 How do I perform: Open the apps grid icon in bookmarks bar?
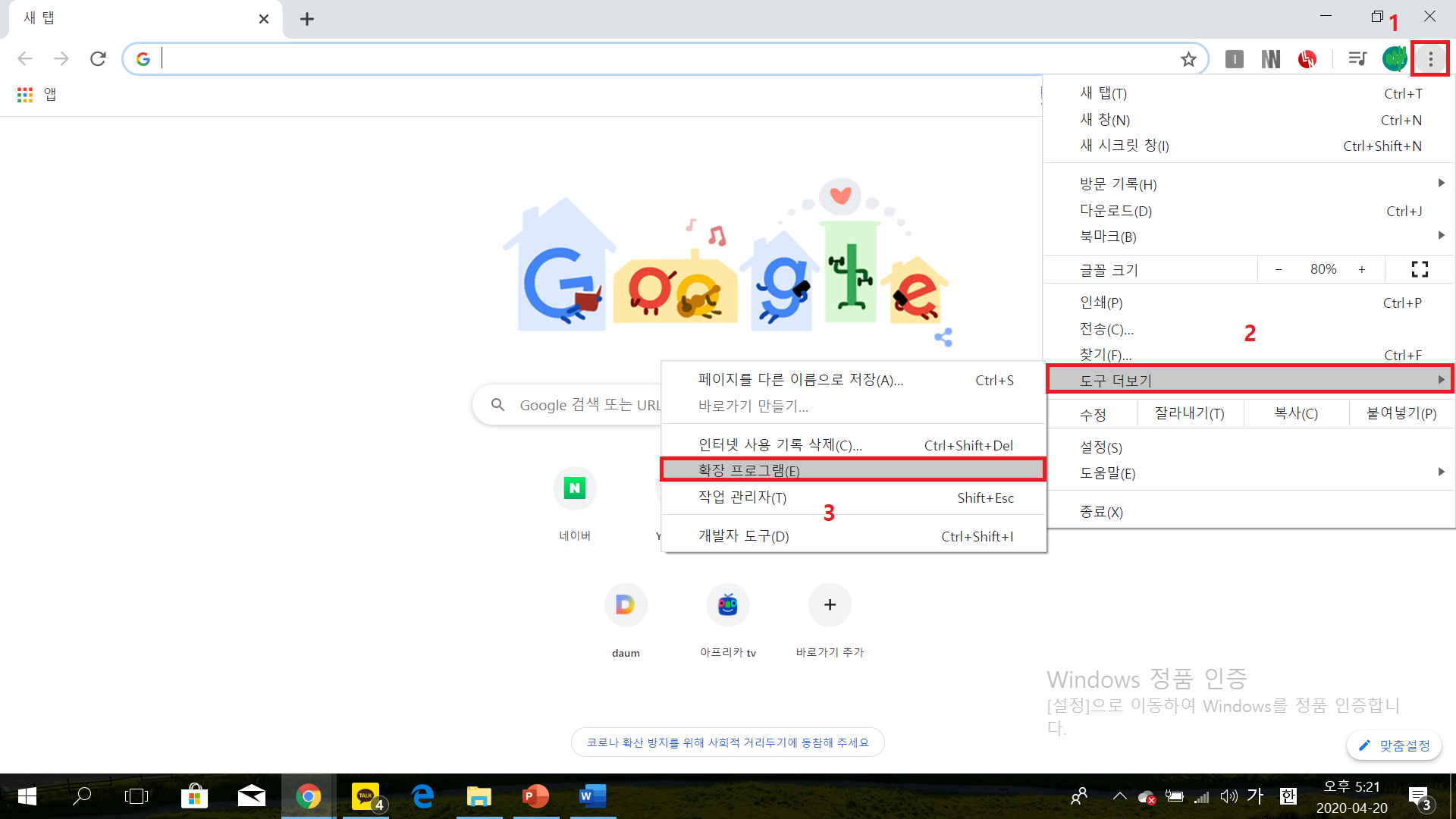click(25, 95)
